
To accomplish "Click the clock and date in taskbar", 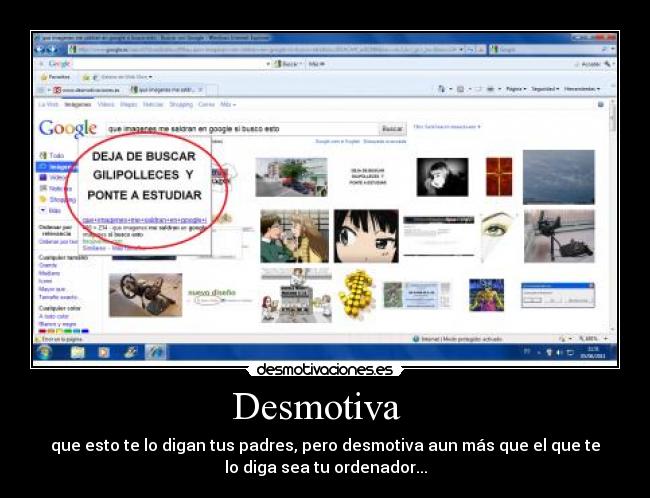I will pyautogui.click(x=593, y=352).
